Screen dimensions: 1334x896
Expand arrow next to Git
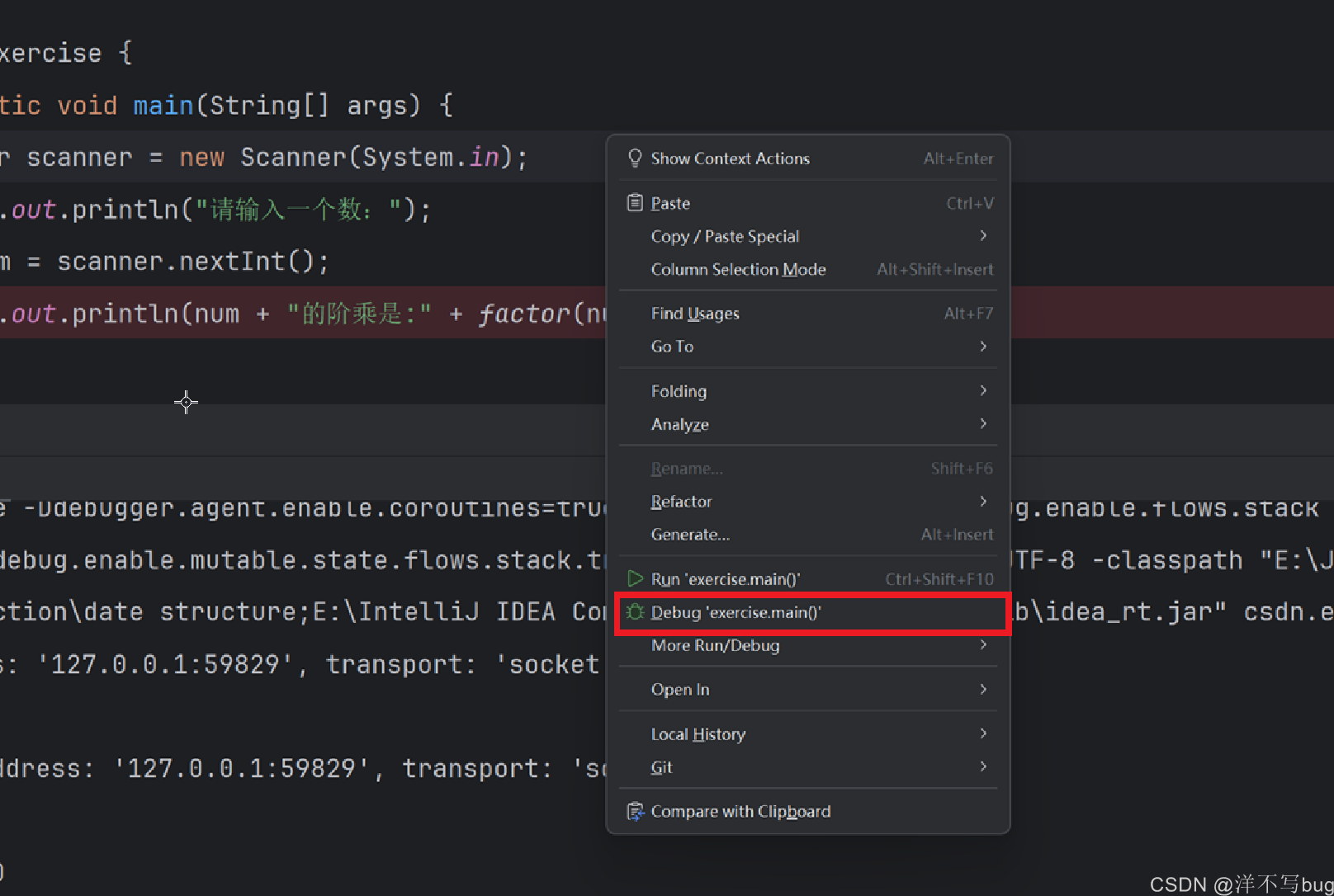(x=983, y=766)
